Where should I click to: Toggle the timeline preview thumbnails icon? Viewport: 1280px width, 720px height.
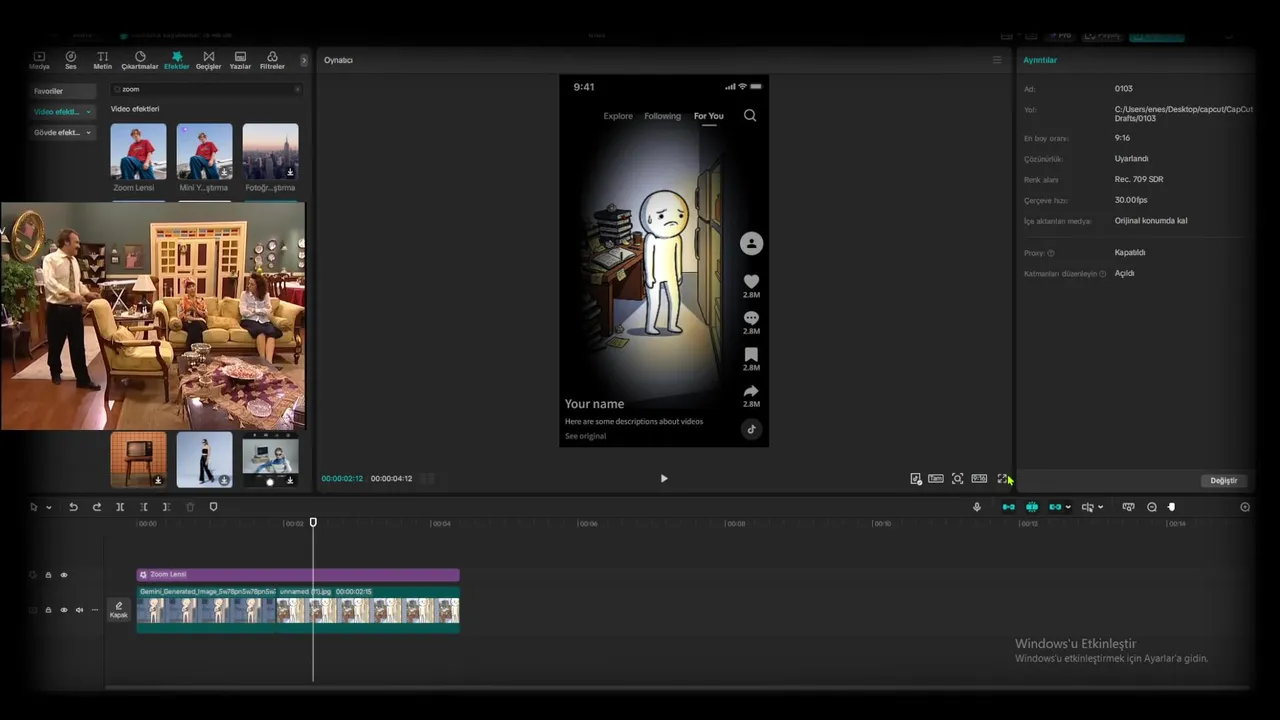[x=1128, y=507]
